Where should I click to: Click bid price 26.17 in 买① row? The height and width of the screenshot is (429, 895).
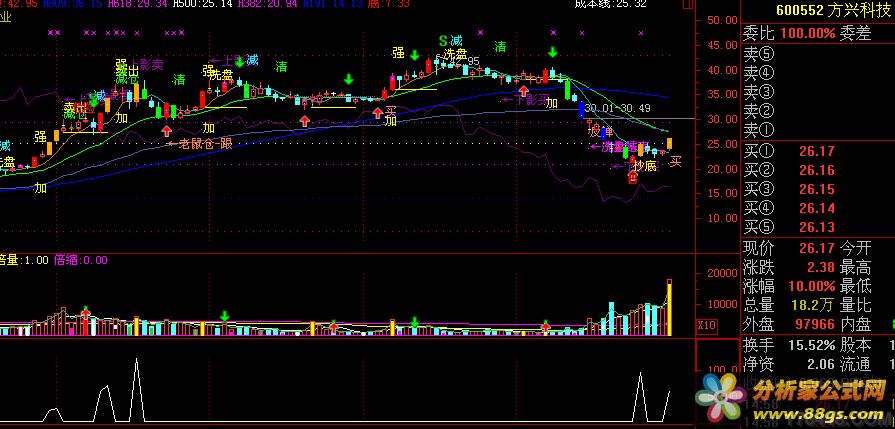pos(817,152)
